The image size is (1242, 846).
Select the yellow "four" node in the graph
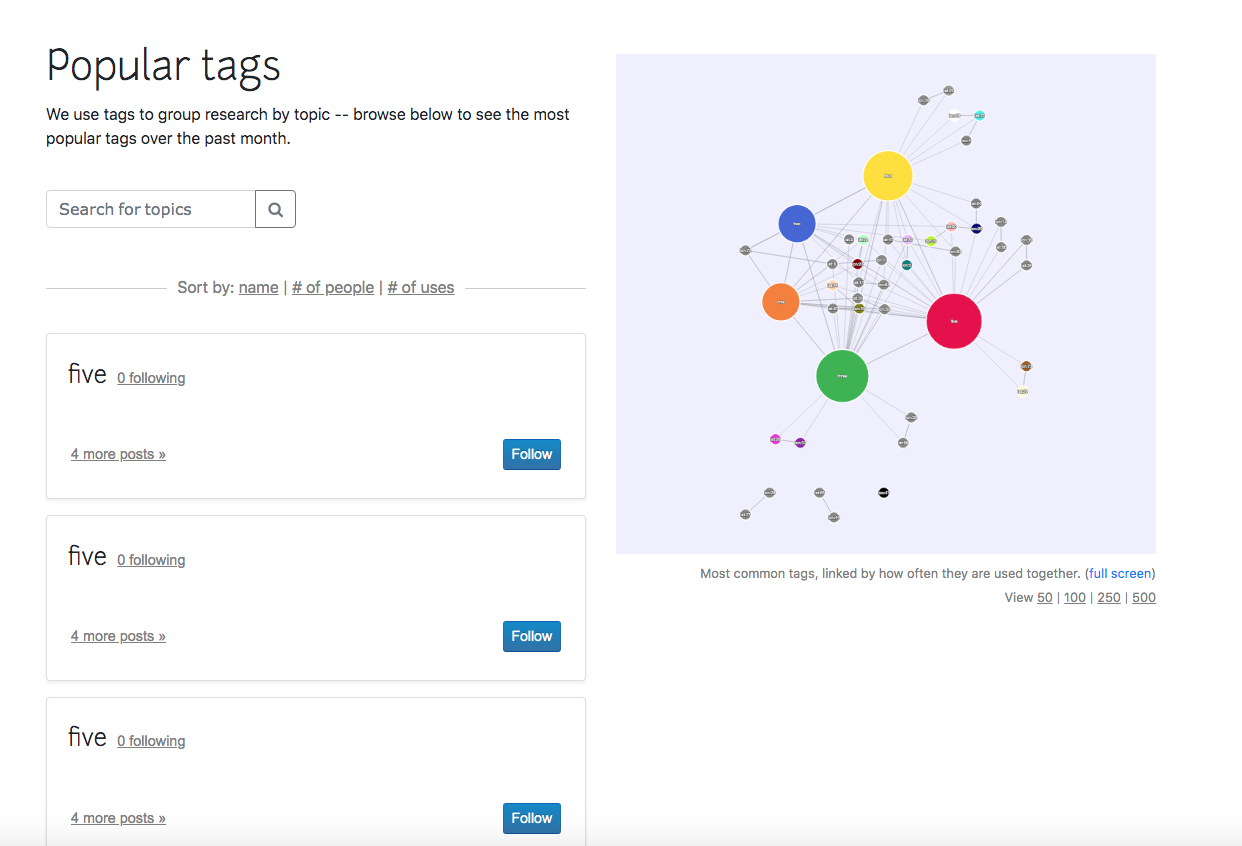pos(887,175)
